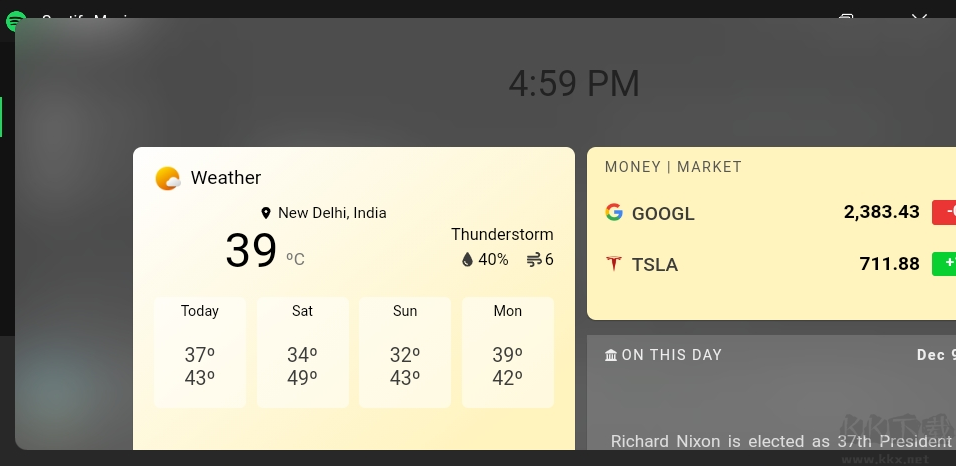Viewport: 956px width, 466px height.
Task: Click the MONEY | MARKET header
Action: (673, 167)
